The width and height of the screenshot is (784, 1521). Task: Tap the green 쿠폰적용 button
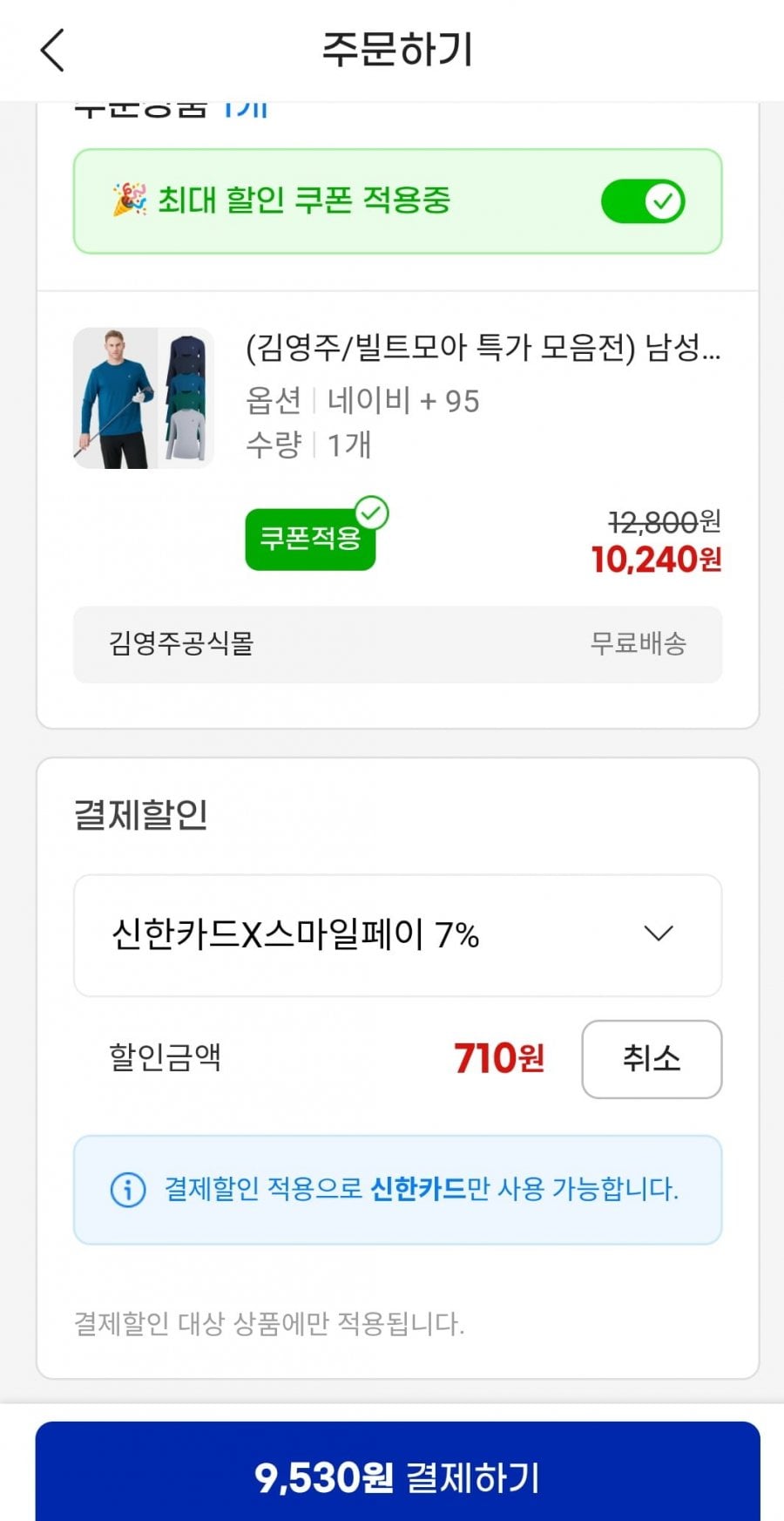(310, 540)
